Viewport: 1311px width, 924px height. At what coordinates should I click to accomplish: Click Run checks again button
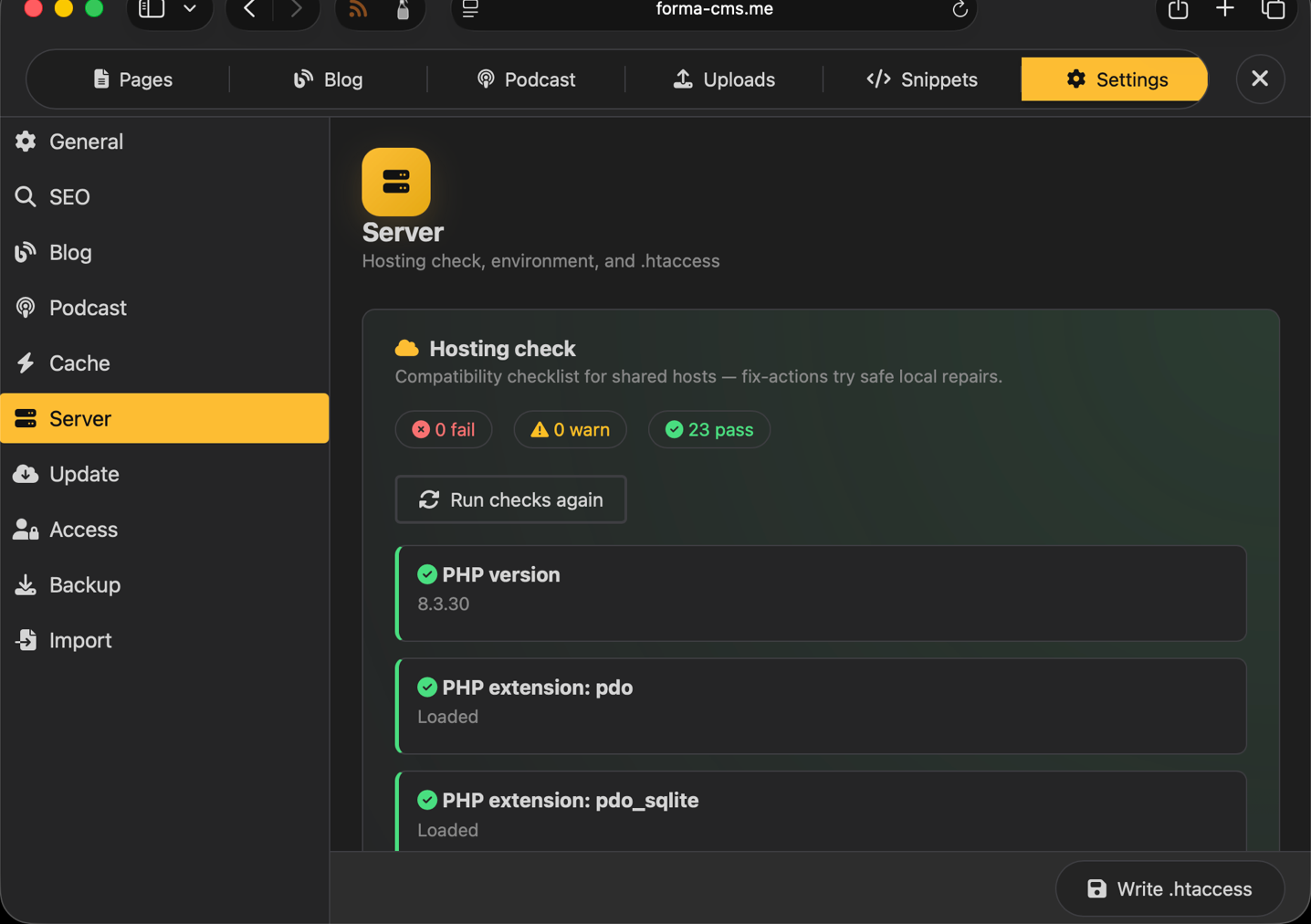tap(510, 499)
